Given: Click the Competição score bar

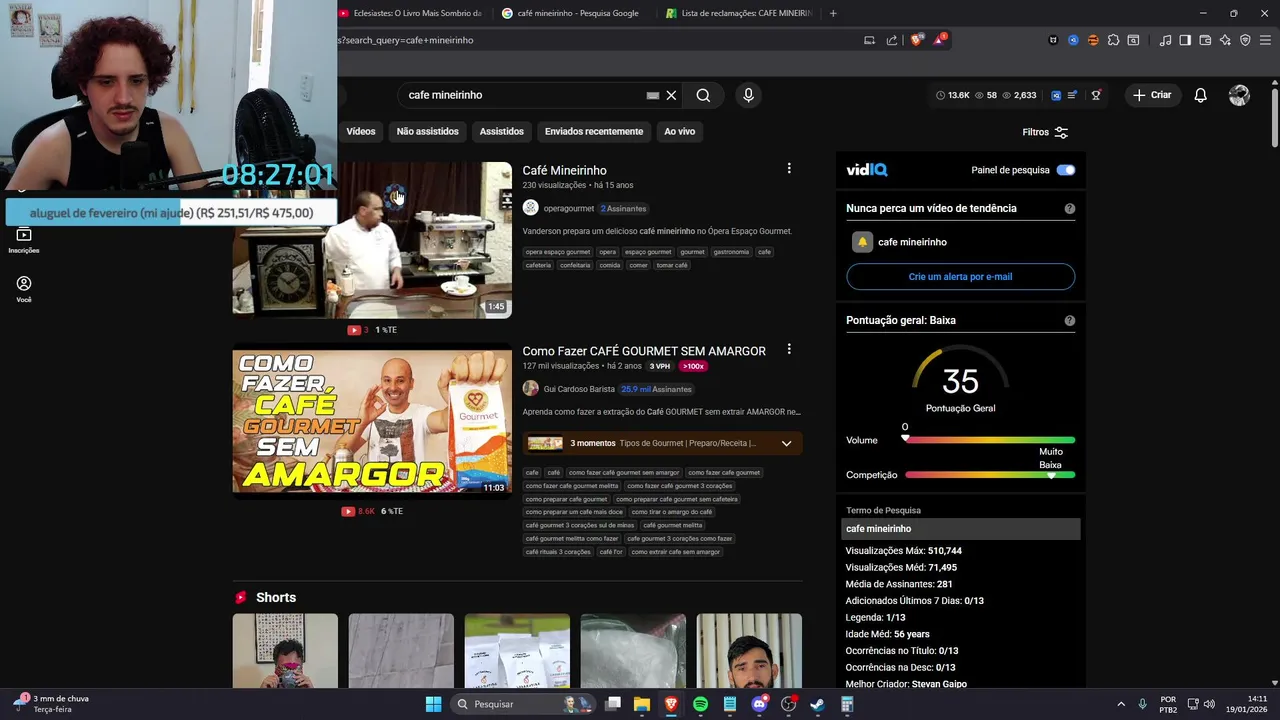Looking at the screenshot, I should pos(990,475).
